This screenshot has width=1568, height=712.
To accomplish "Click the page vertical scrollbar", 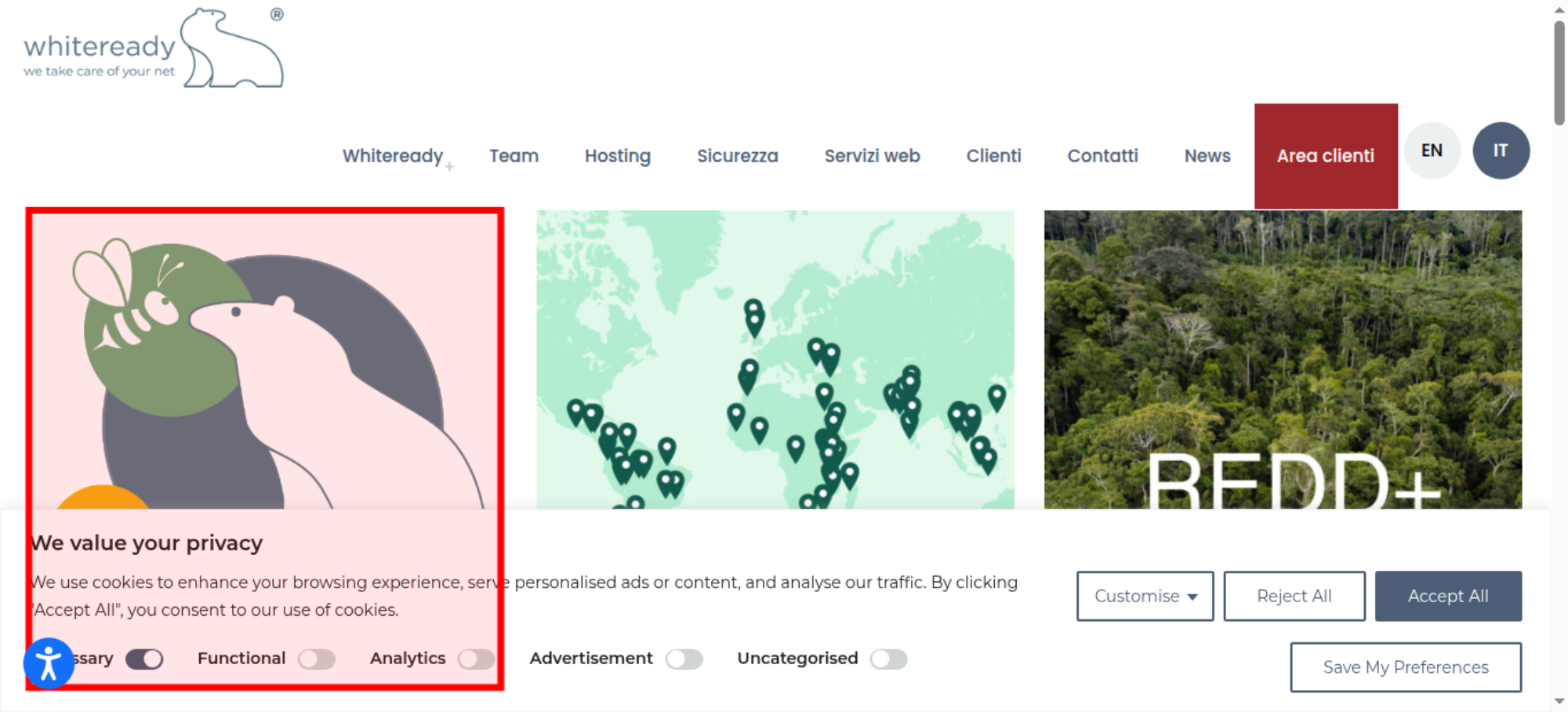I will [1559, 73].
